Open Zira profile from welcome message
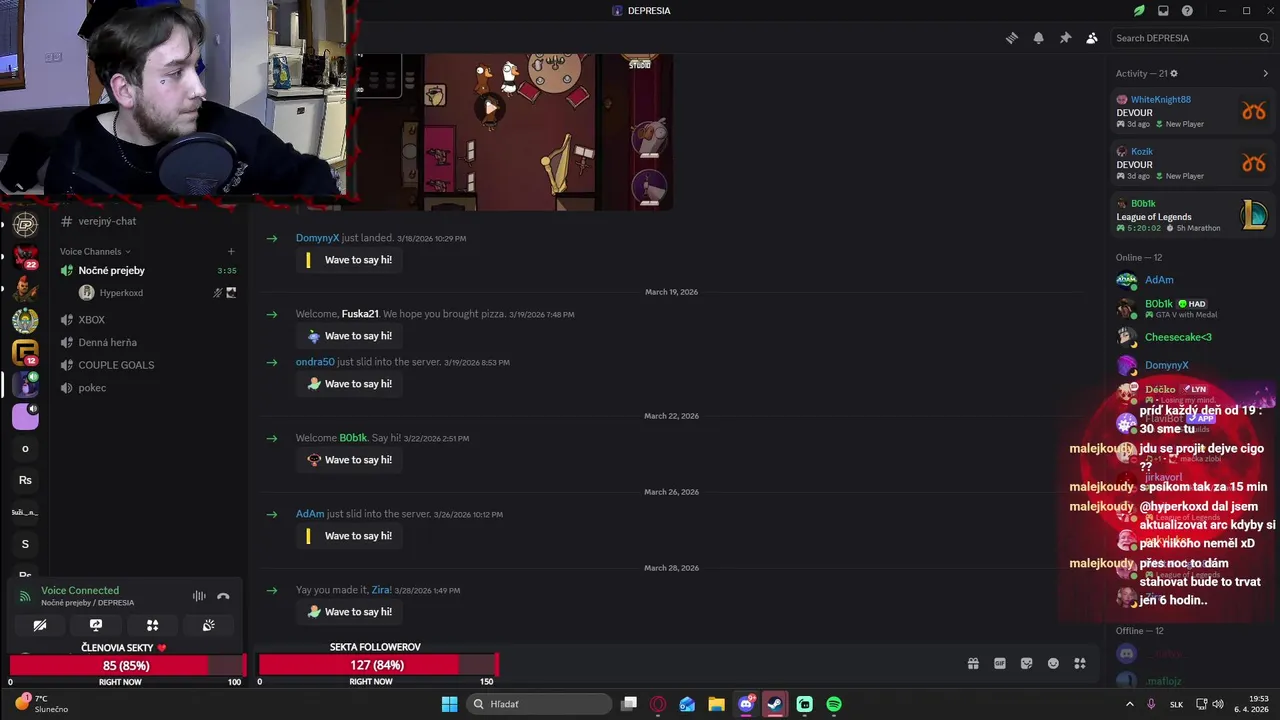 pyautogui.click(x=380, y=590)
